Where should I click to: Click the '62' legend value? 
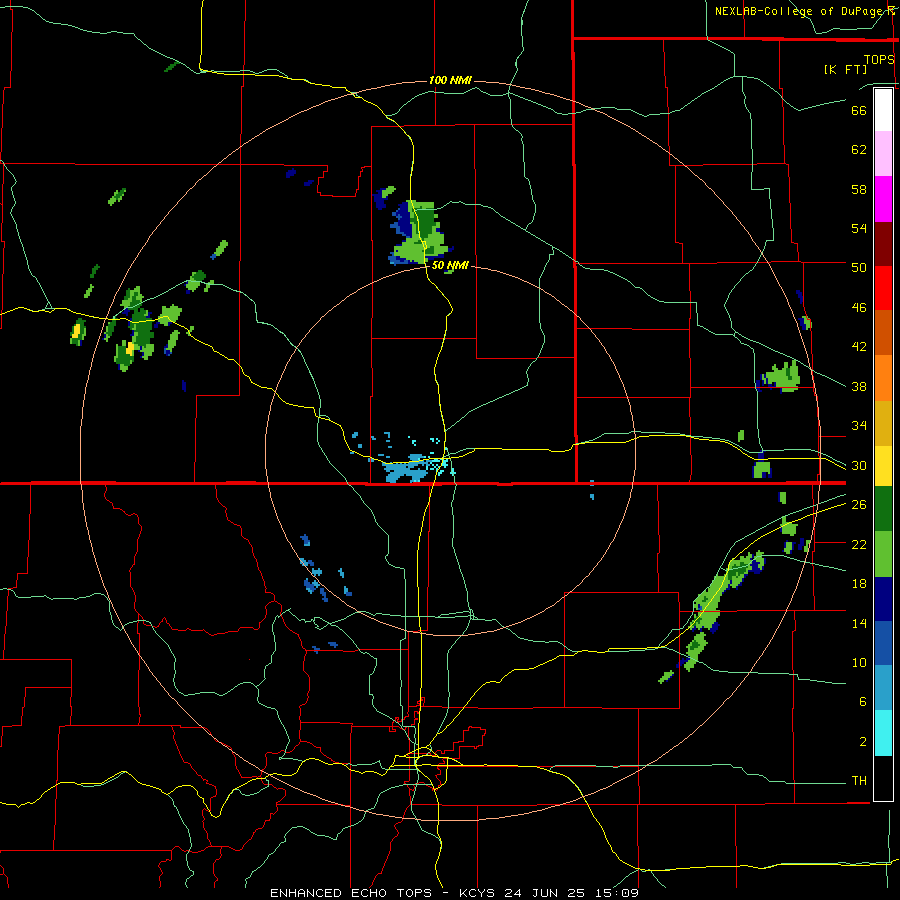click(859, 150)
